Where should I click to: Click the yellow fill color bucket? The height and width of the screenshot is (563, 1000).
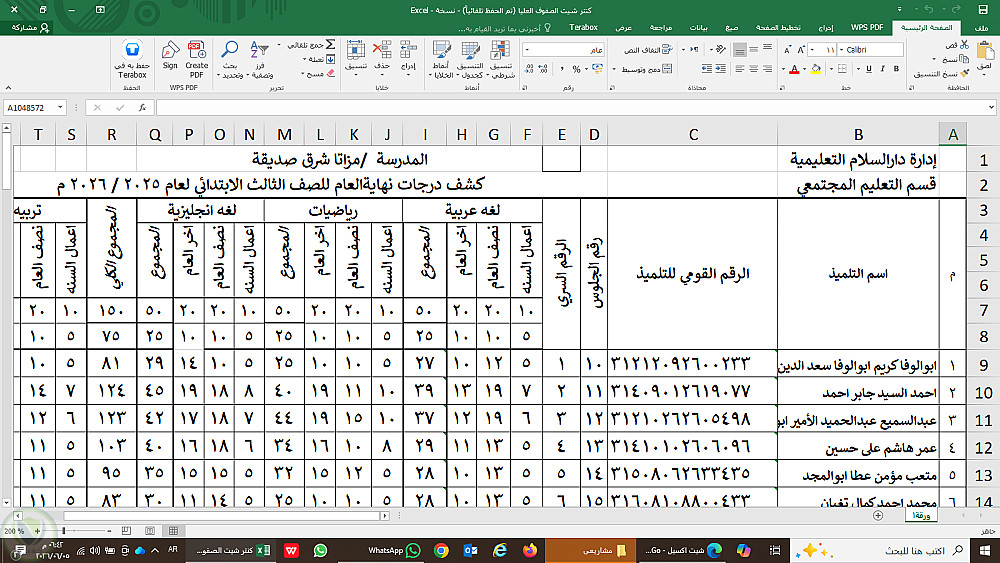[816, 69]
